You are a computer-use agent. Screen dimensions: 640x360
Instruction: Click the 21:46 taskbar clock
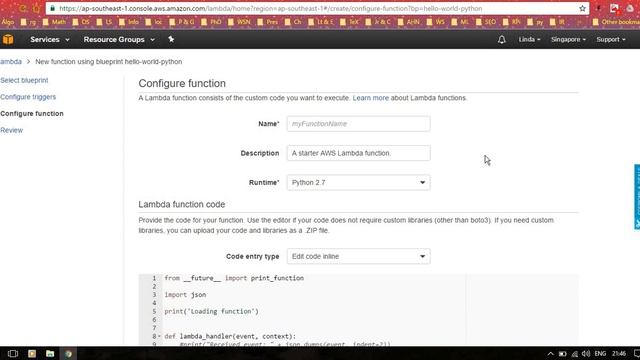coord(619,353)
